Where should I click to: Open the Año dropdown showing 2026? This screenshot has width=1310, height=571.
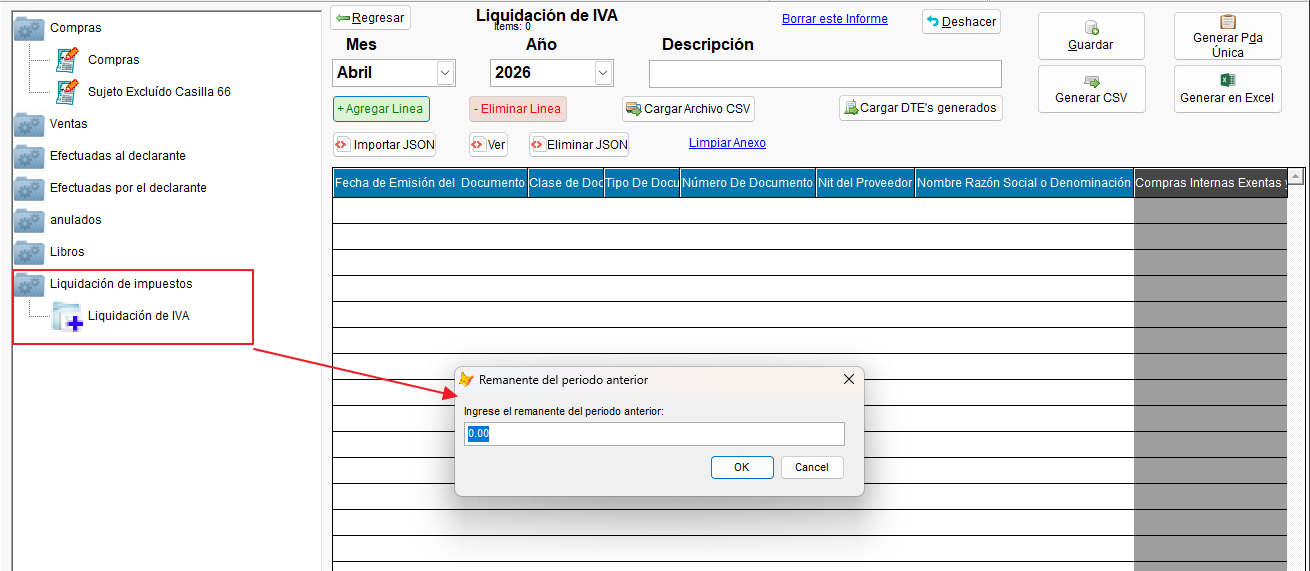pyautogui.click(x=603, y=73)
